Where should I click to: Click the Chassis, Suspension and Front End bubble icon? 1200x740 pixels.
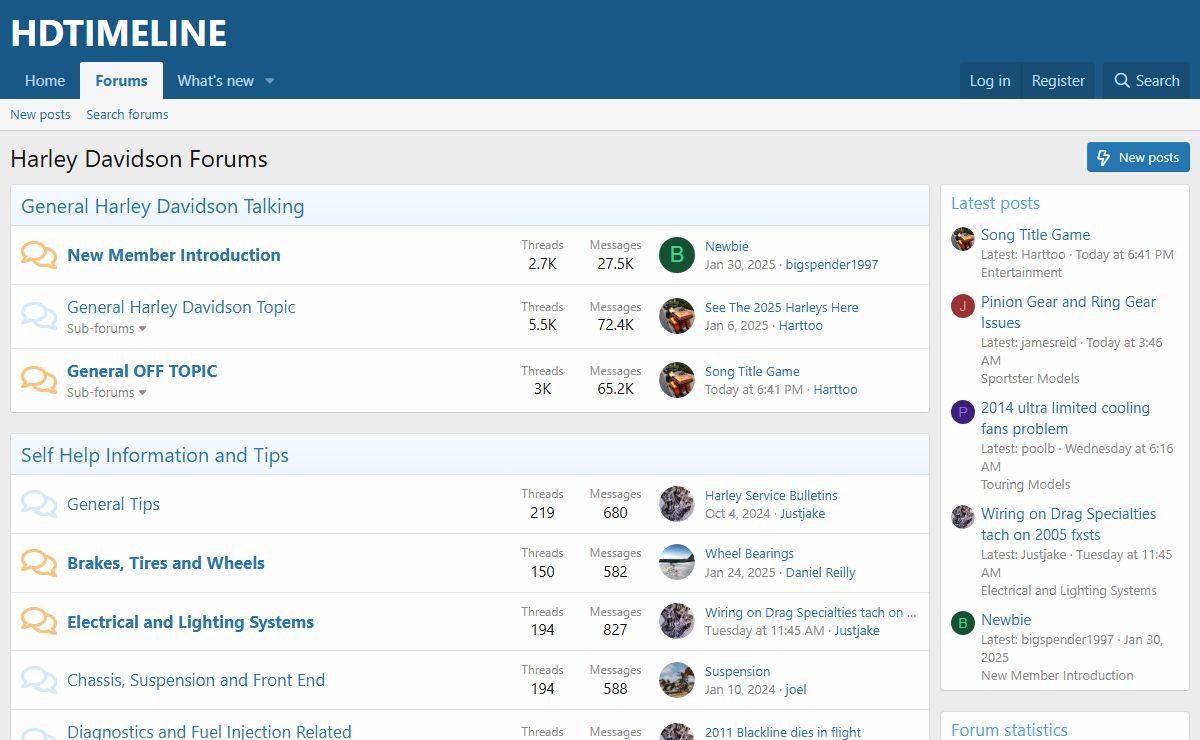[39, 680]
